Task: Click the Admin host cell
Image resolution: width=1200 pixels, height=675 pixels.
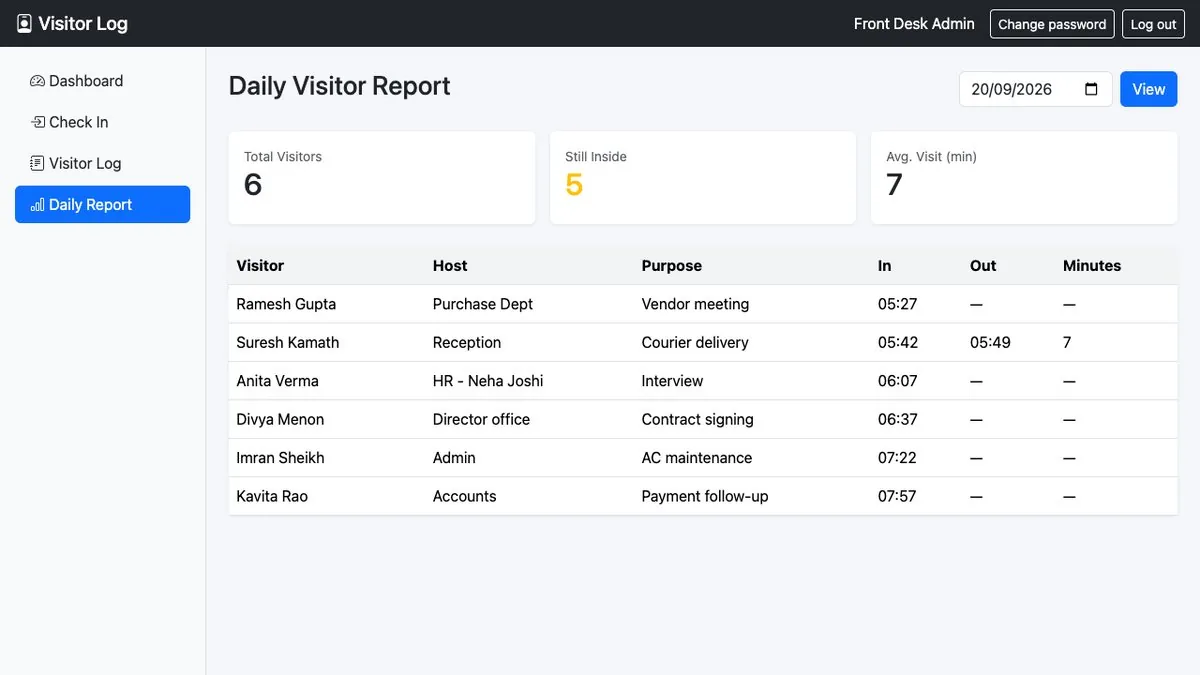Action: (x=454, y=458)
